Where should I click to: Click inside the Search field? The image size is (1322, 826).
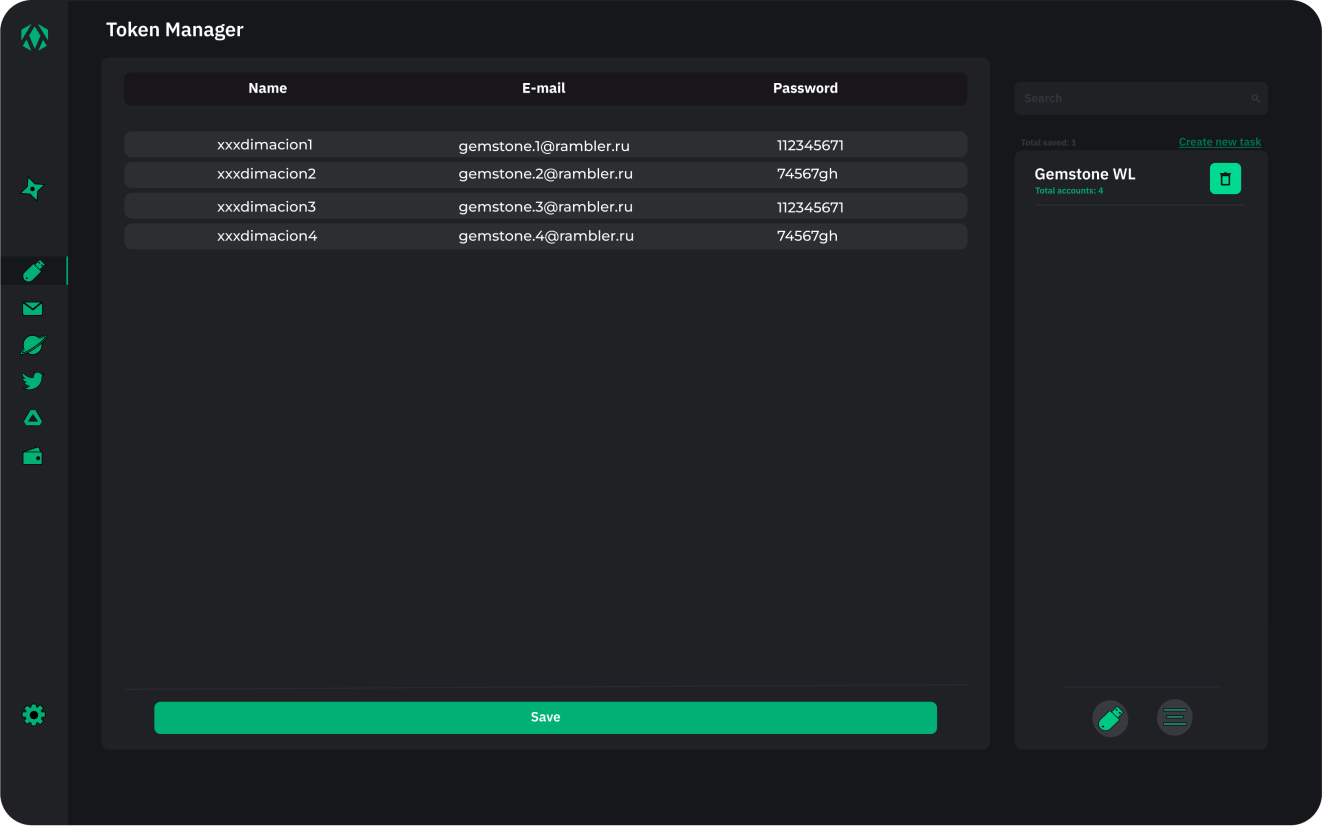pos(1130,99)
